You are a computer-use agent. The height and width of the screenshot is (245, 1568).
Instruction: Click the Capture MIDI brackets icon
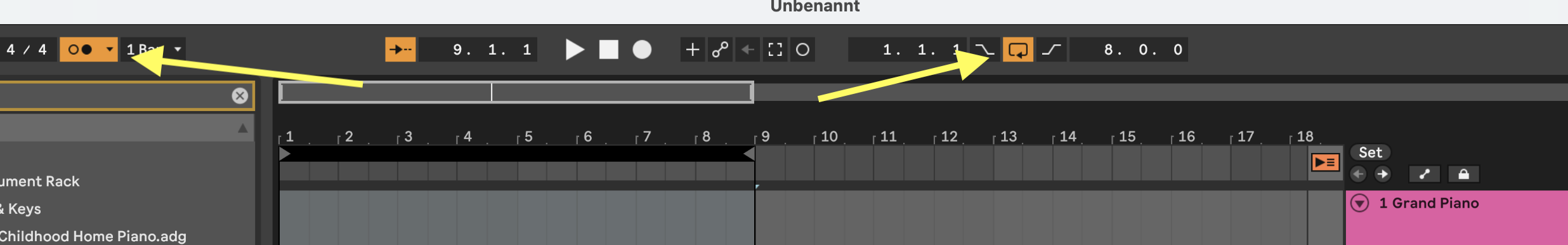775,50
